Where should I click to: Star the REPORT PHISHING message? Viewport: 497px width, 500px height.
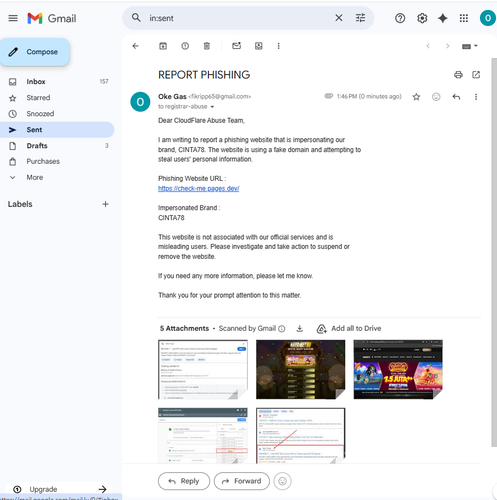[416, 97]
